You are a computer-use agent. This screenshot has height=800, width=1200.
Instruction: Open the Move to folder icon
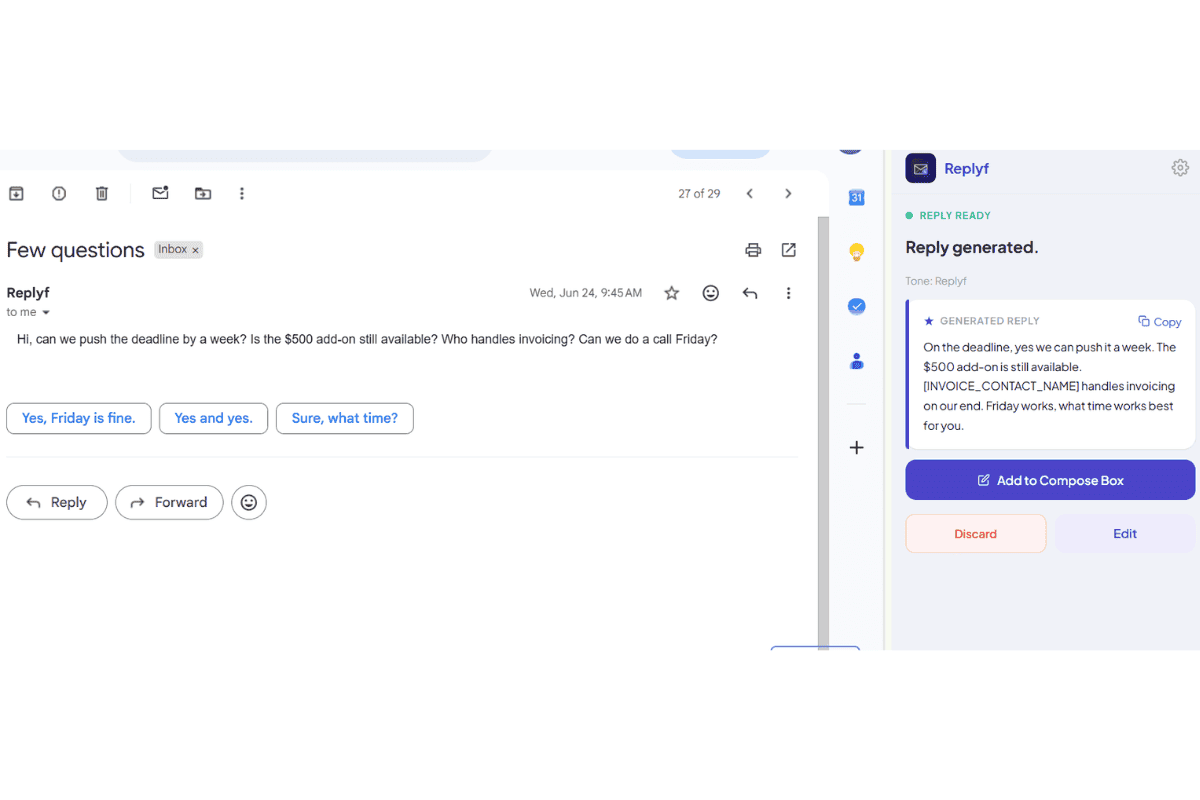203,194
